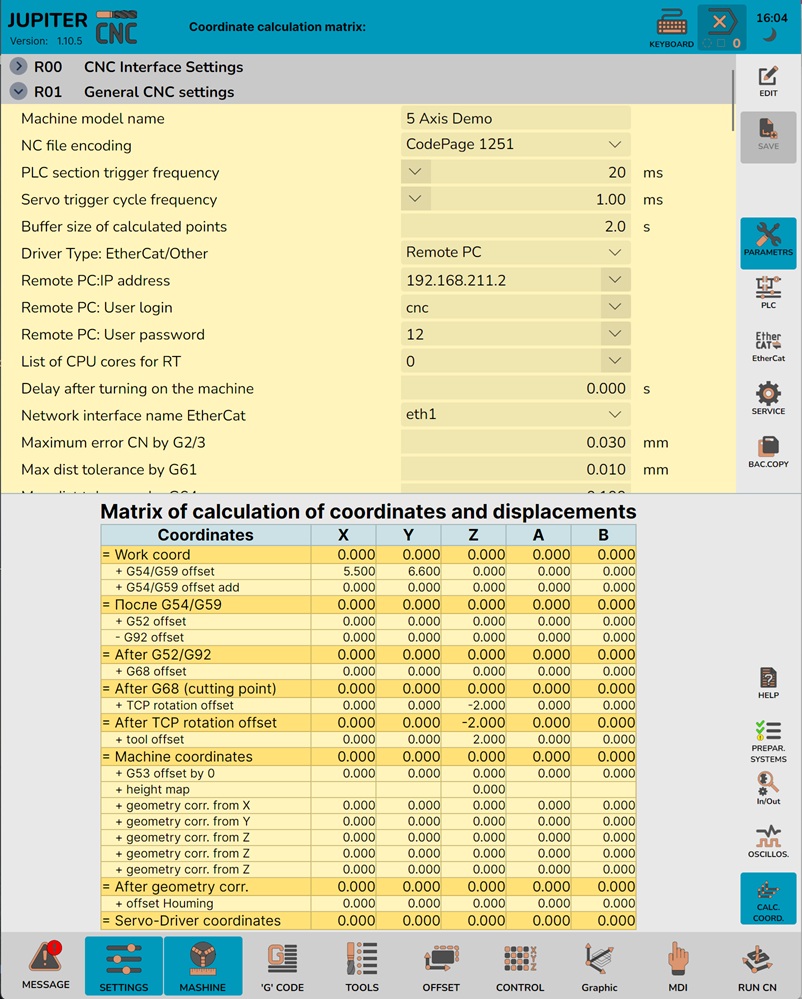Open the MESSAGE alerts button
802x999 pixels.
(46, 966)
